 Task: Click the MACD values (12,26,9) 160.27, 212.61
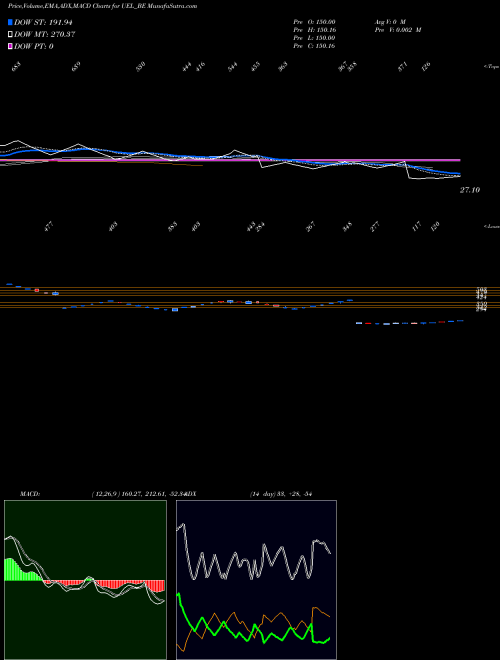click(130, 494)
